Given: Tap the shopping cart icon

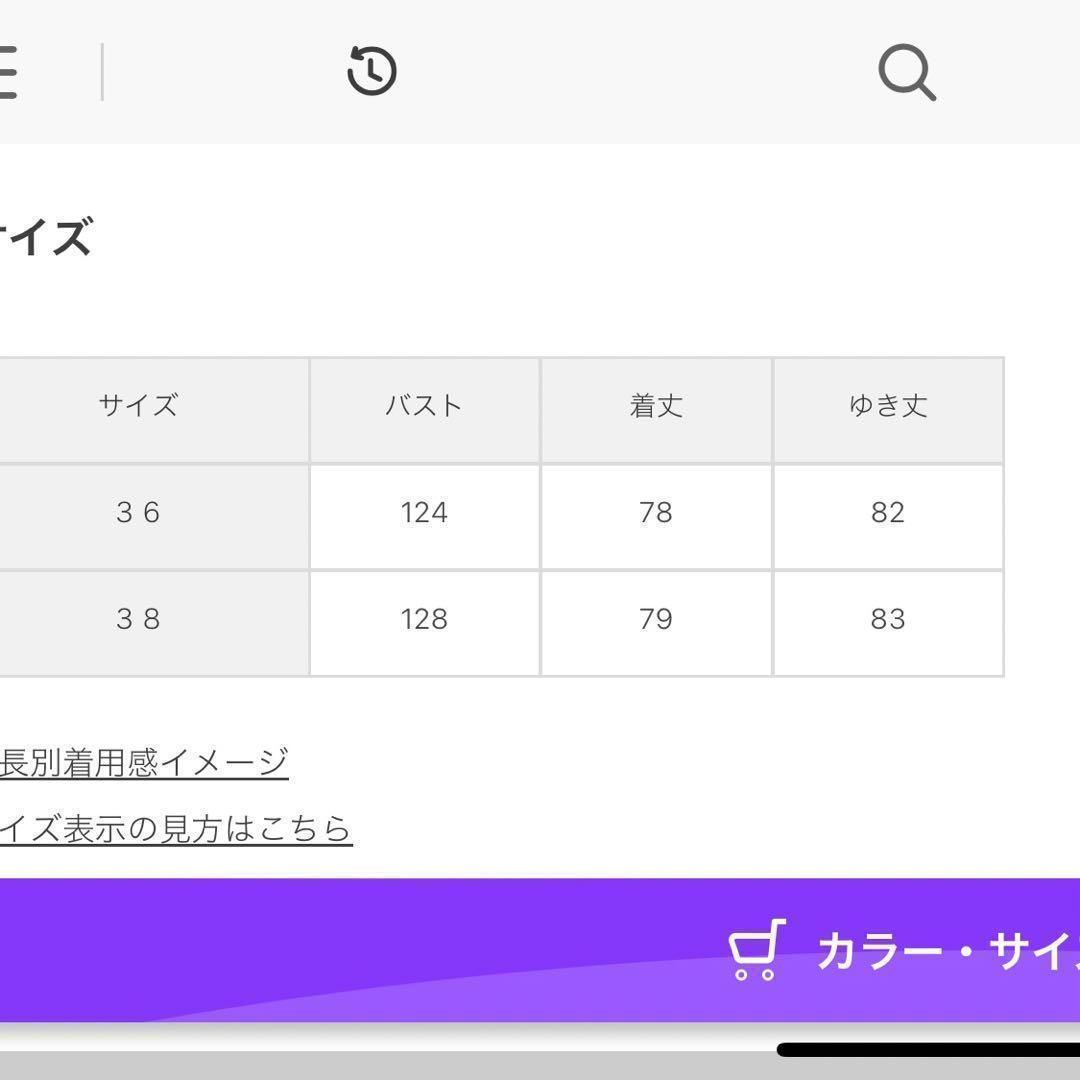Looking at the screenshot, I should [757, 949].
